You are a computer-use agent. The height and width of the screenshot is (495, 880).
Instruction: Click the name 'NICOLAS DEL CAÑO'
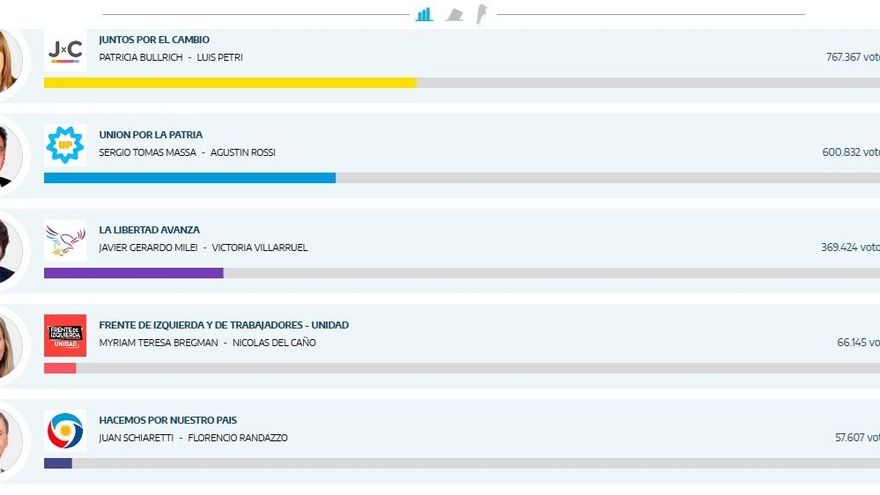(274, 342)
